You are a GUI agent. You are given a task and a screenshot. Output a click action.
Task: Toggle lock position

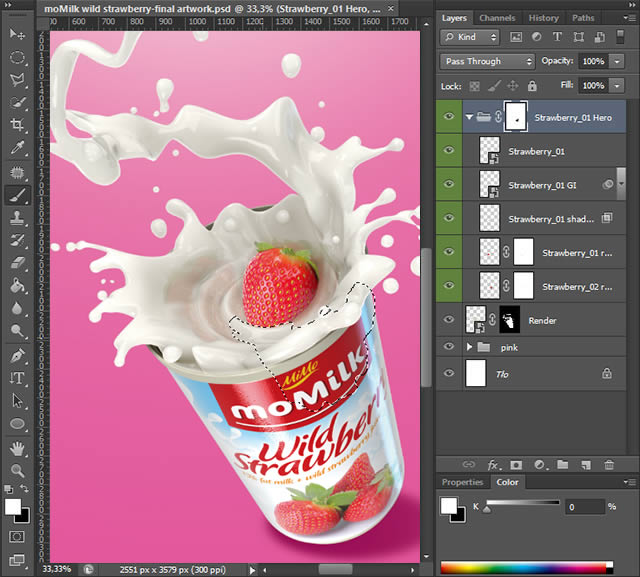click(x=513, y=86)
